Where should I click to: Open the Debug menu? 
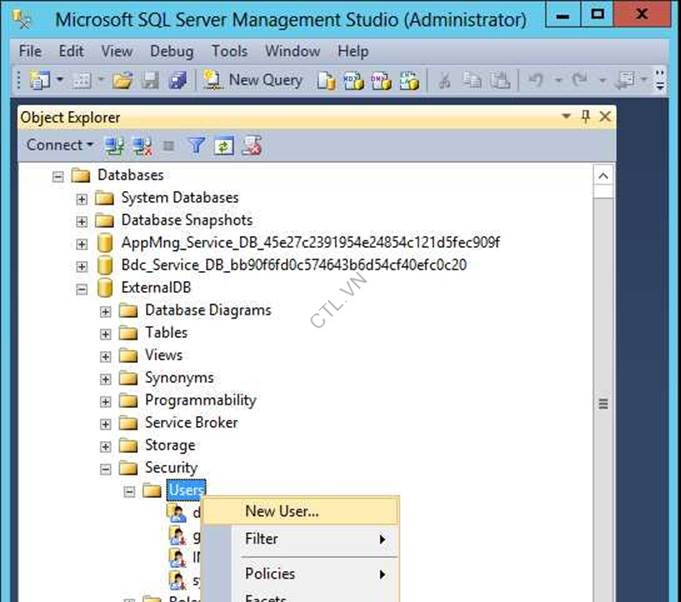pyautogui.click(x=172, y=51)
